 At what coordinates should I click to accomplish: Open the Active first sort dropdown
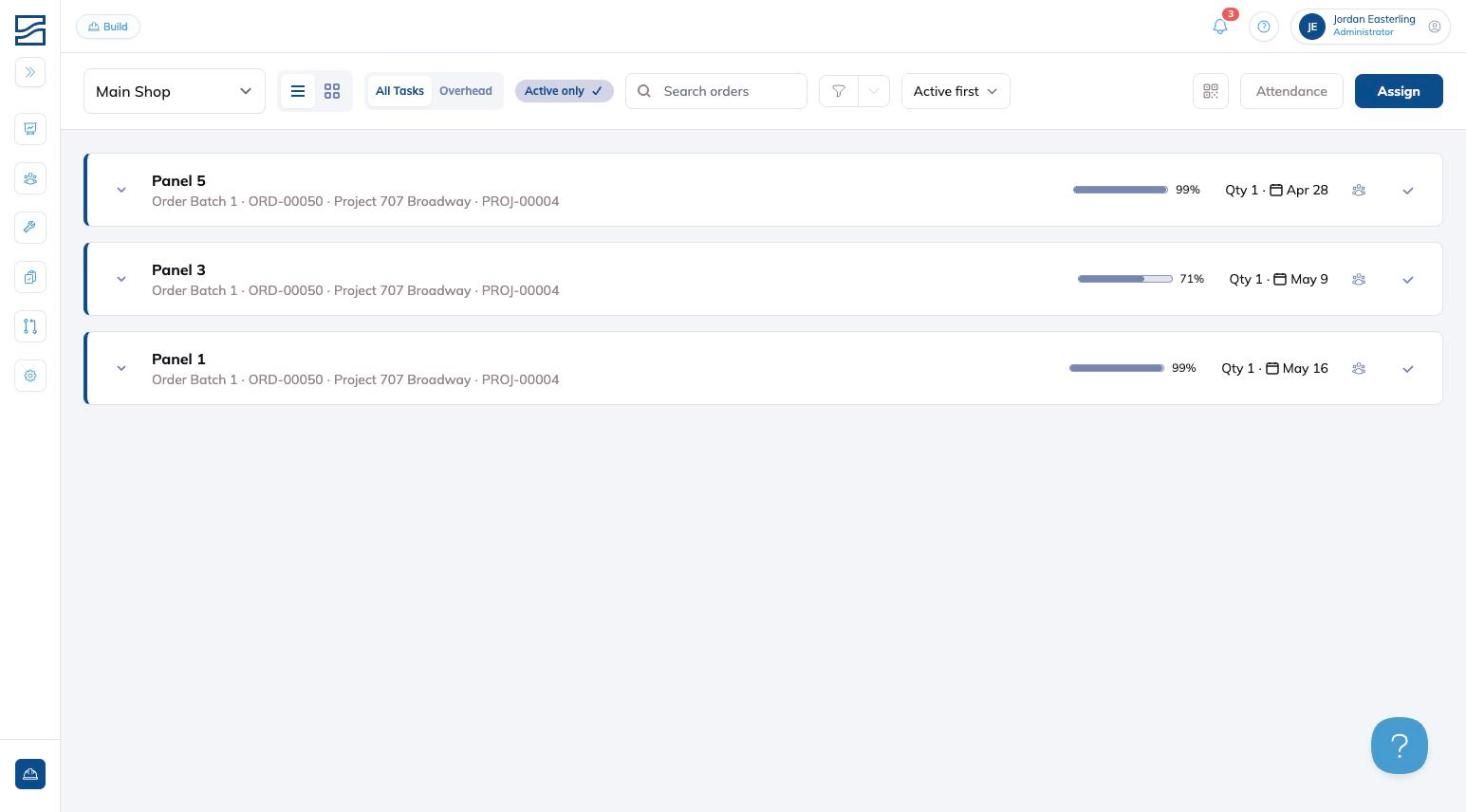click(956, 91)
